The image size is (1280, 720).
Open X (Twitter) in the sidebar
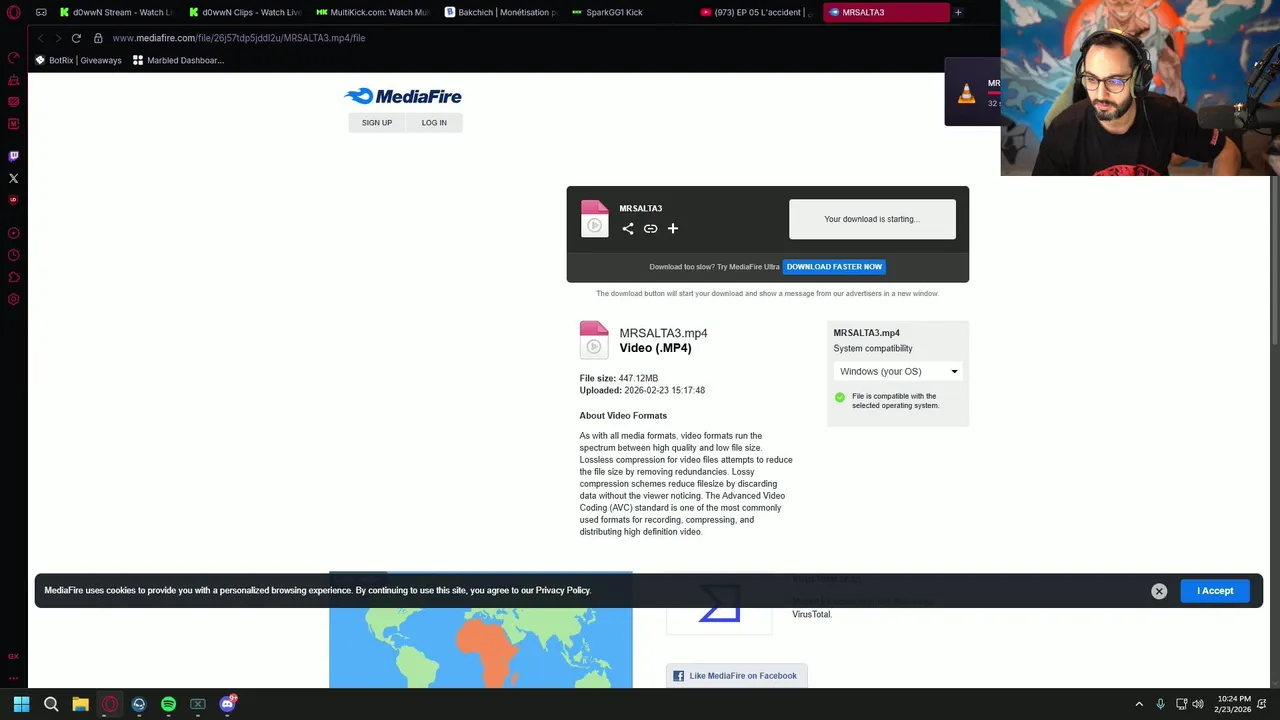[x=13, y=178]
